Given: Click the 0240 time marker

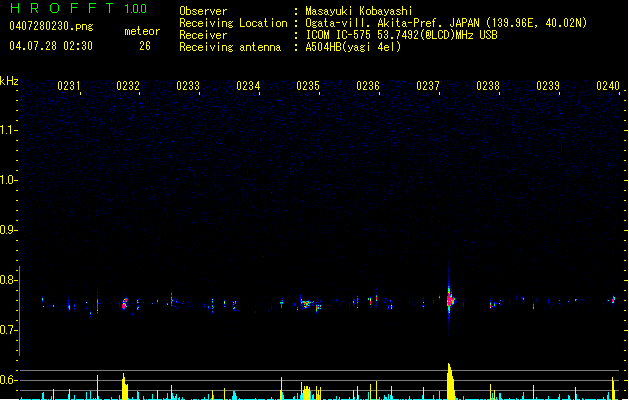Looking at the screenshot, I should 608,86.
